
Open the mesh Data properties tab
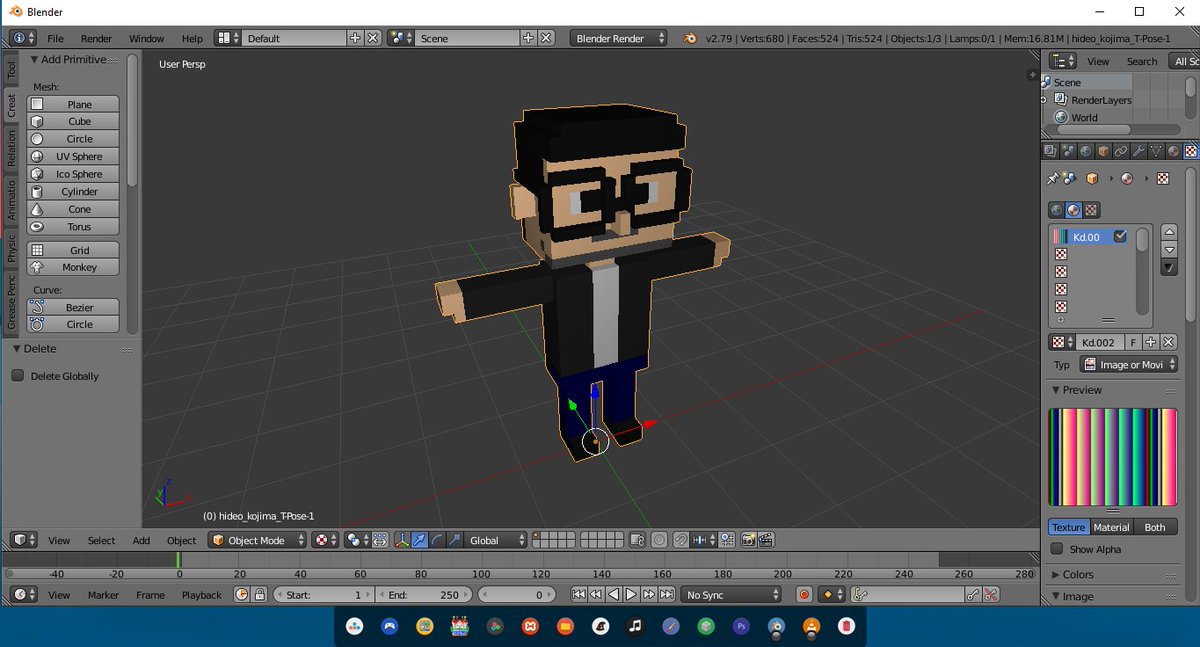[x=1156, y=151]
